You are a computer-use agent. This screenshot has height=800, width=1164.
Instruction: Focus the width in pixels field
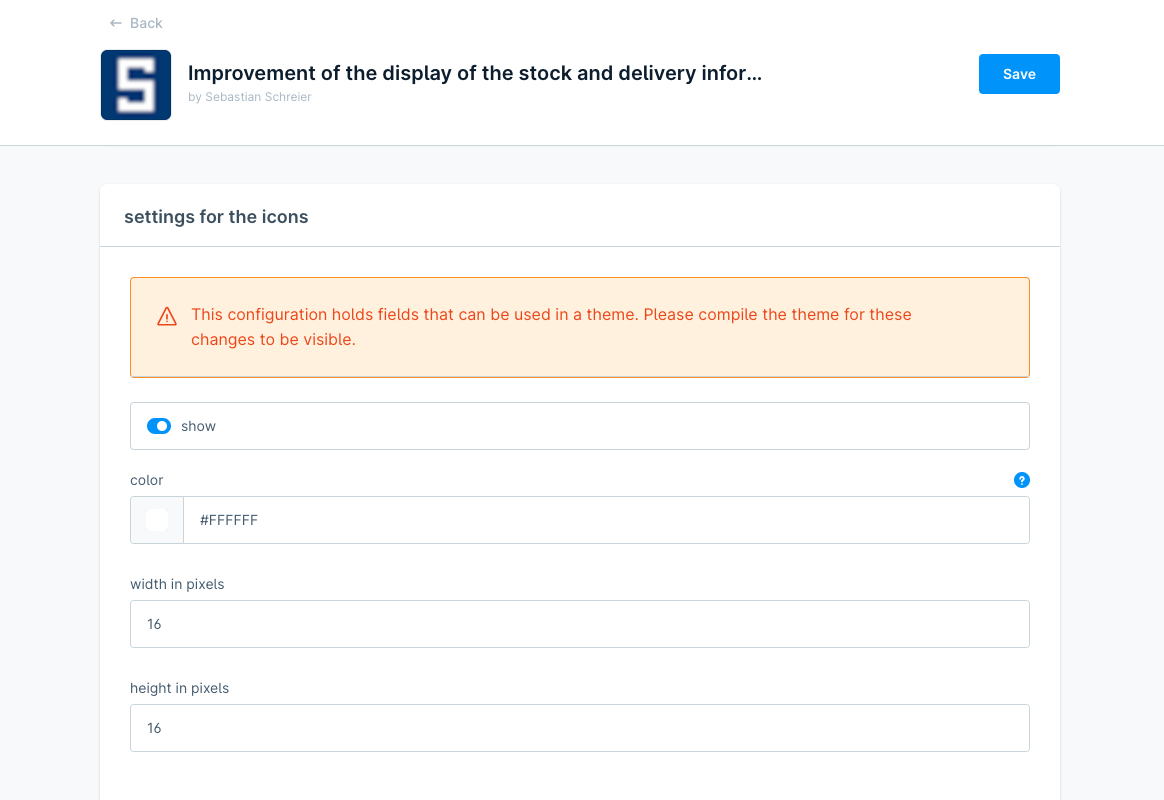coord(580,624)
